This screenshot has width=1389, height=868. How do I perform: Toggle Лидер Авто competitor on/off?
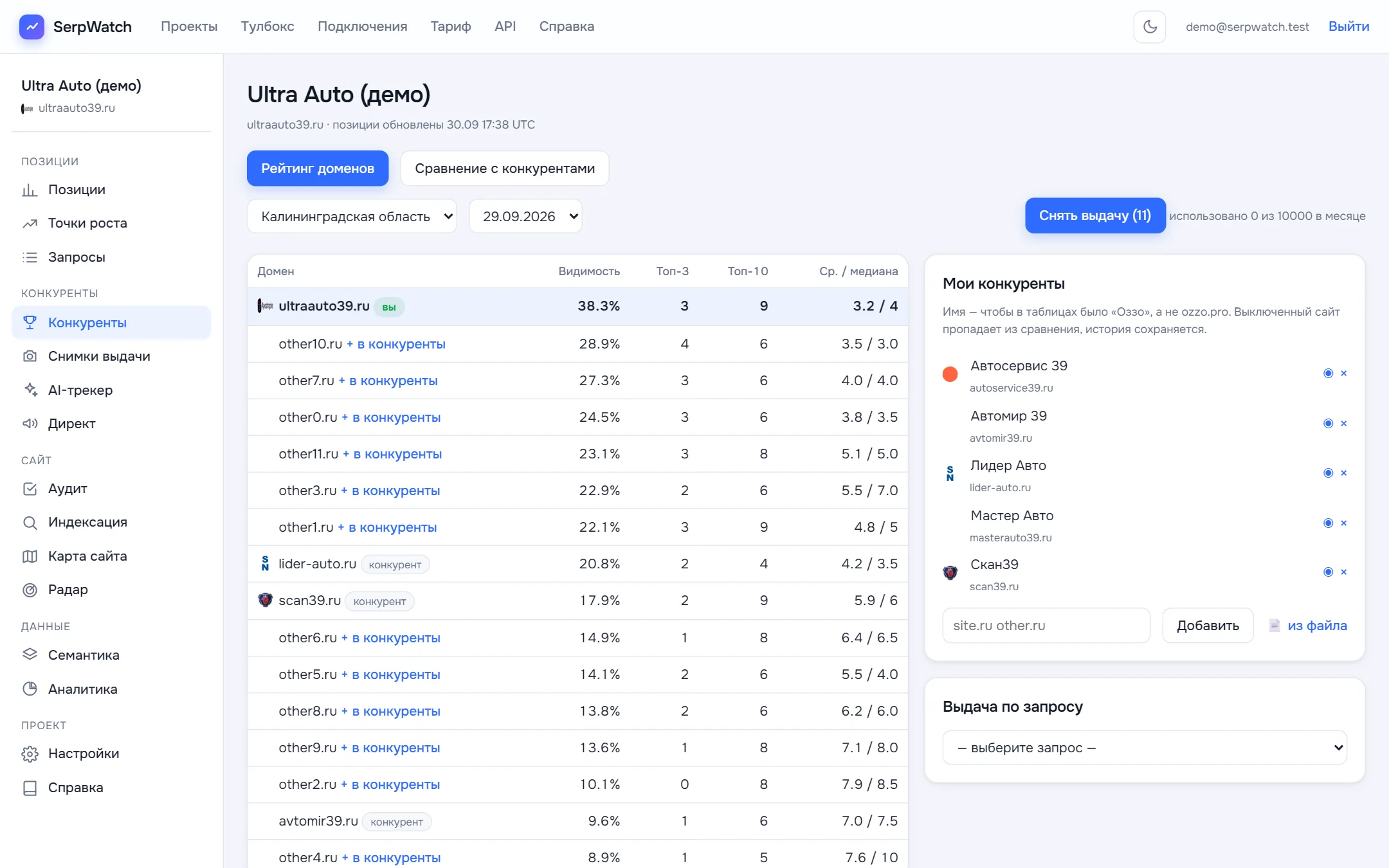click(1328, 473)
